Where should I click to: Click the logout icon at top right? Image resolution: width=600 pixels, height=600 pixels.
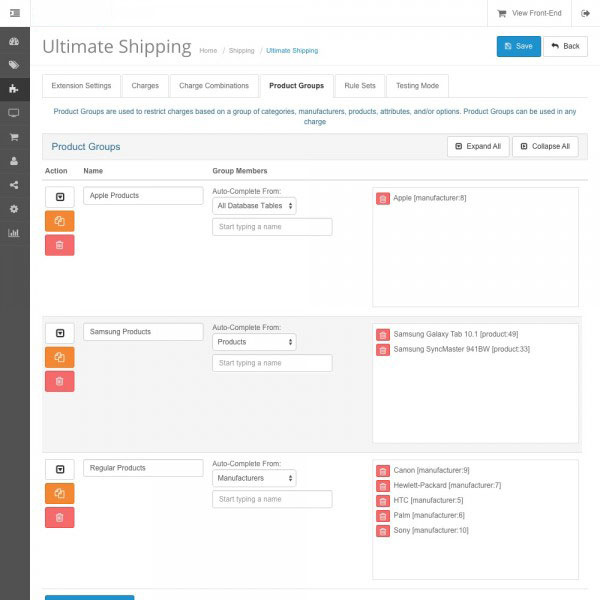(585, 13)
